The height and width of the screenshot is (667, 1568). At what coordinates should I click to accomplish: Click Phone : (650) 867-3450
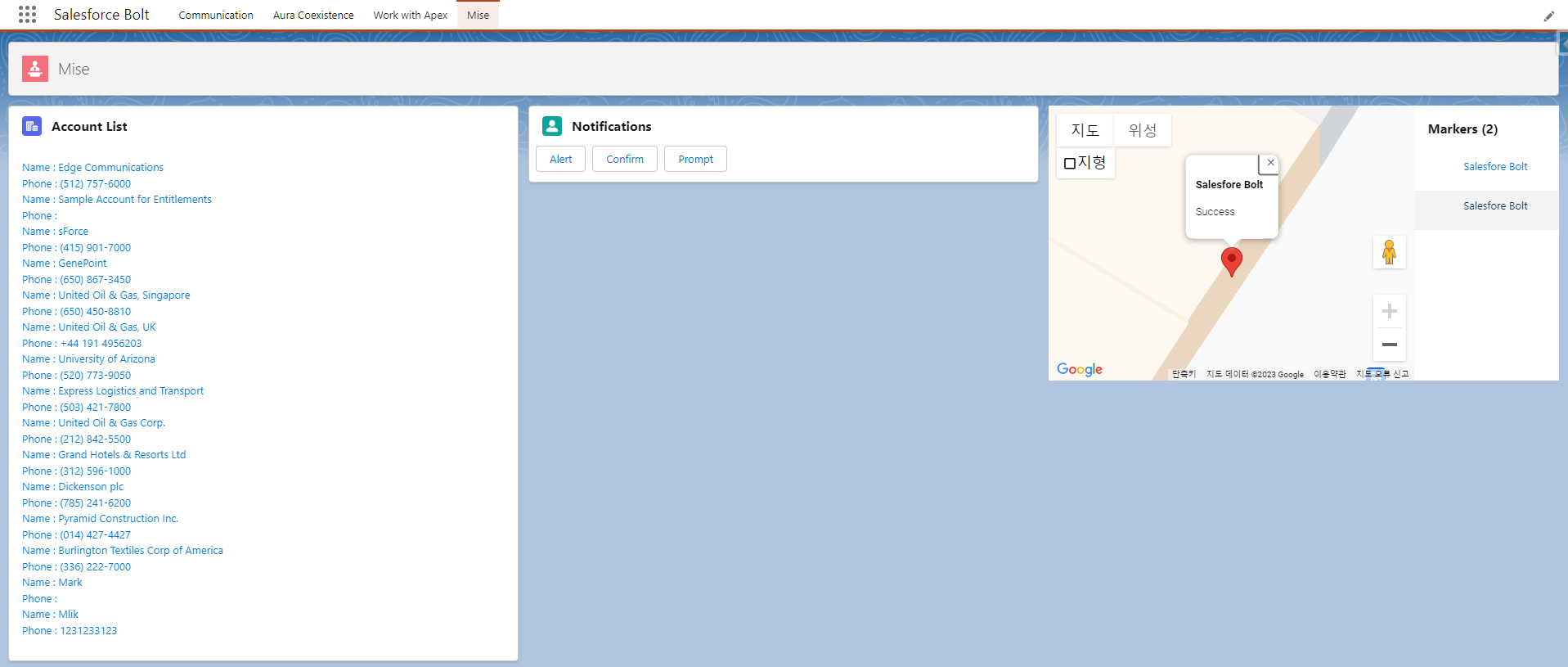[x=76, y=280]
